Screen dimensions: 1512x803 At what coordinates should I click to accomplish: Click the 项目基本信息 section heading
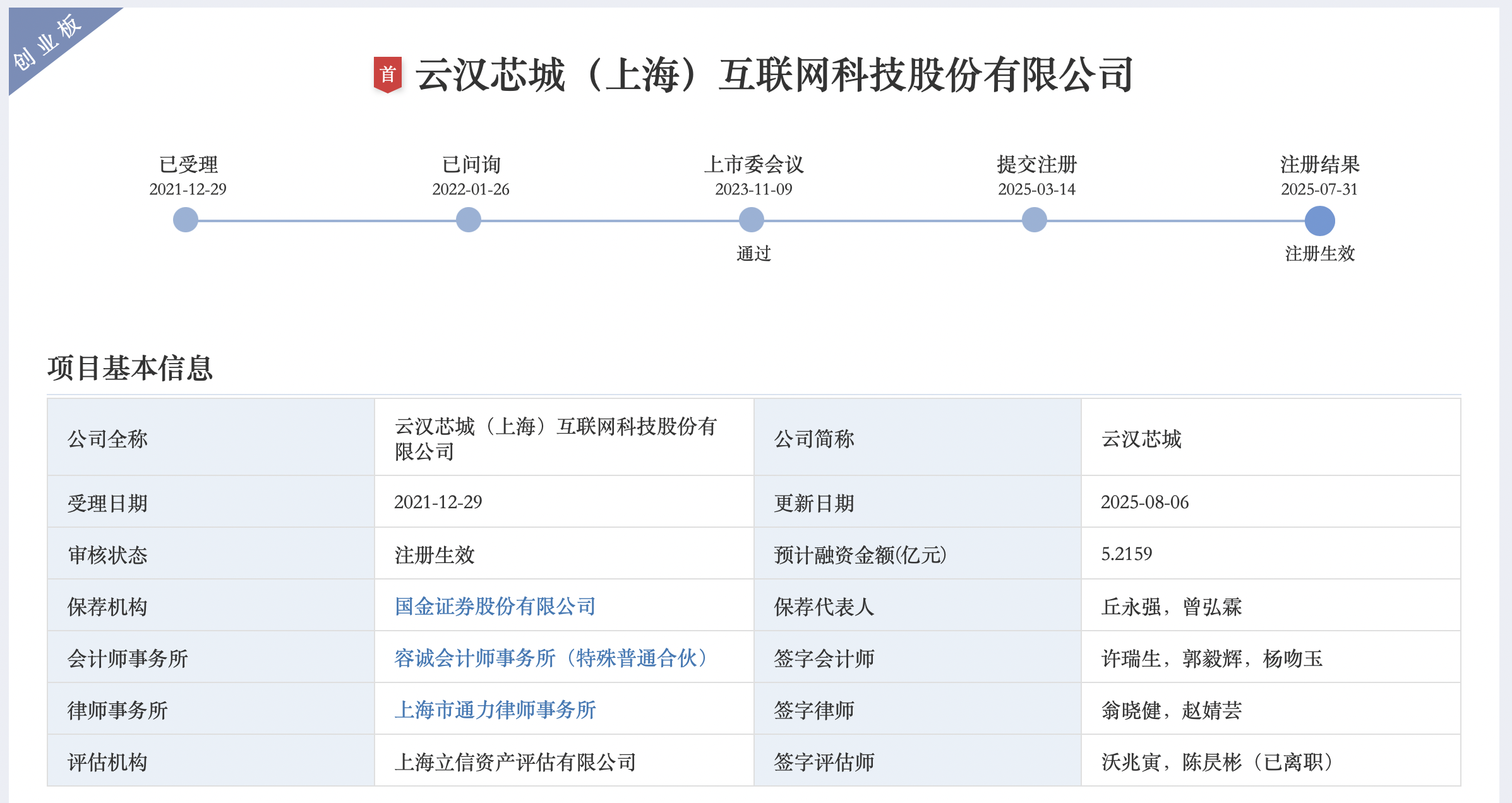pyautogui.click(x=130, y=368)
